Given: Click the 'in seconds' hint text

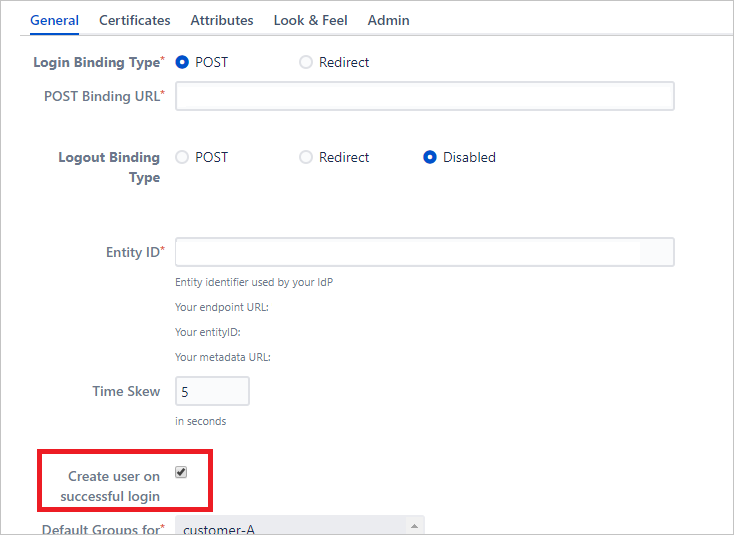Looking at the screenshot, I should click(200, 421).
